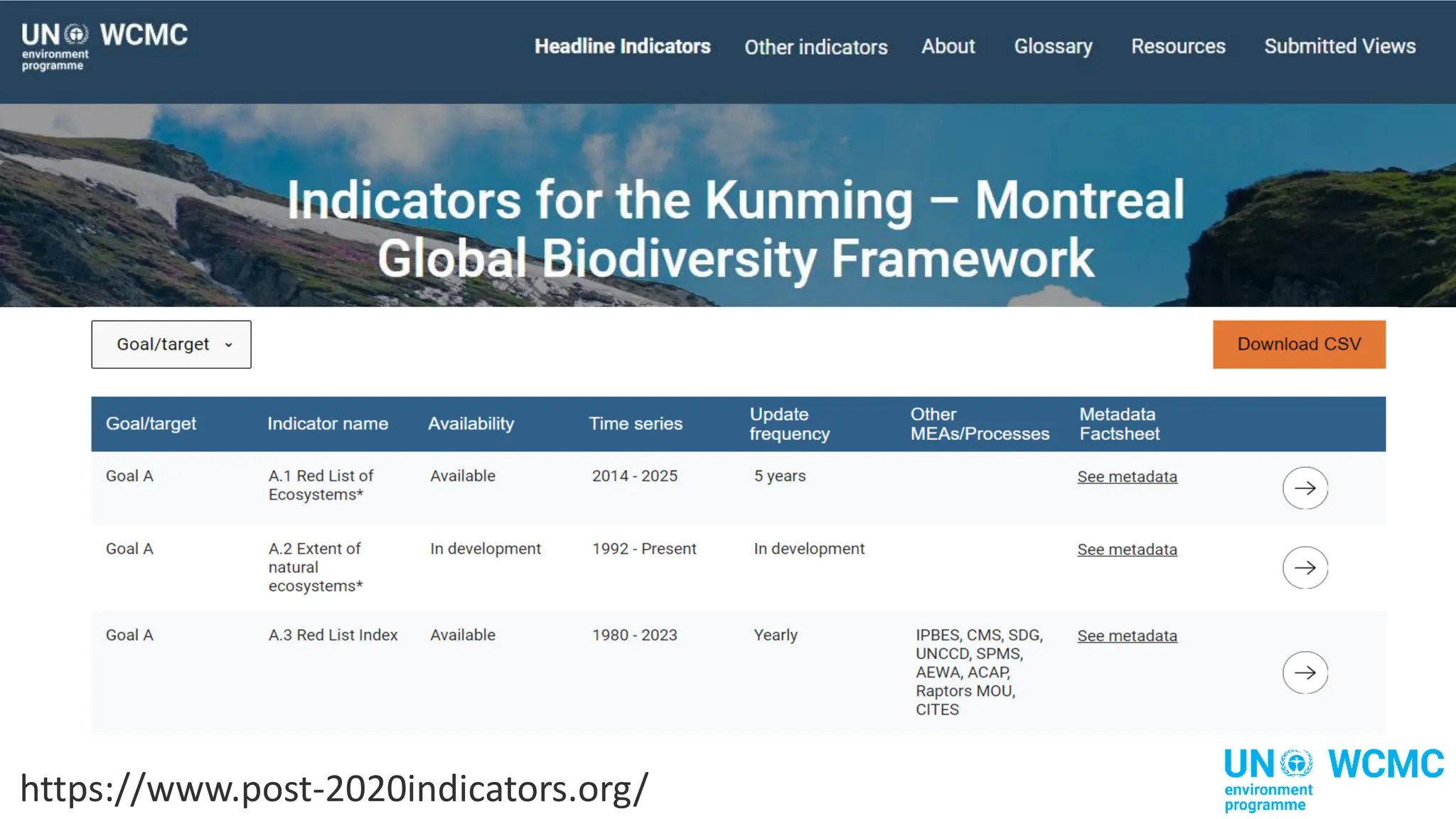
Task: Go to Other indicators page
Action: pyautogui.click(x=816, y=47)
